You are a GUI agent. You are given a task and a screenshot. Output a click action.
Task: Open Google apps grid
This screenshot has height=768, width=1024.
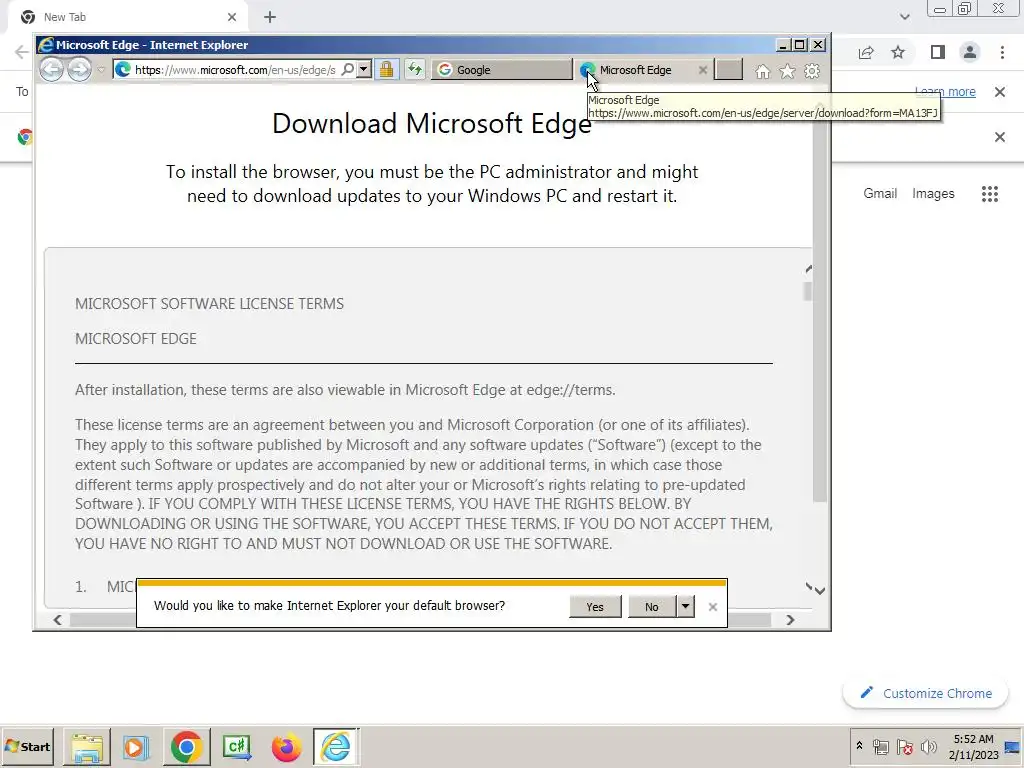click(990, 194)
